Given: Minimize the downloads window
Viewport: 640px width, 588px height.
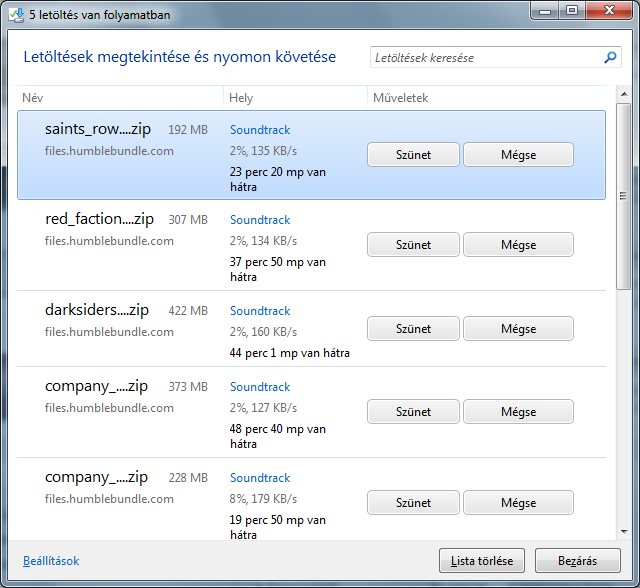Looking at the screenshot, I should (x=545, y=11).
